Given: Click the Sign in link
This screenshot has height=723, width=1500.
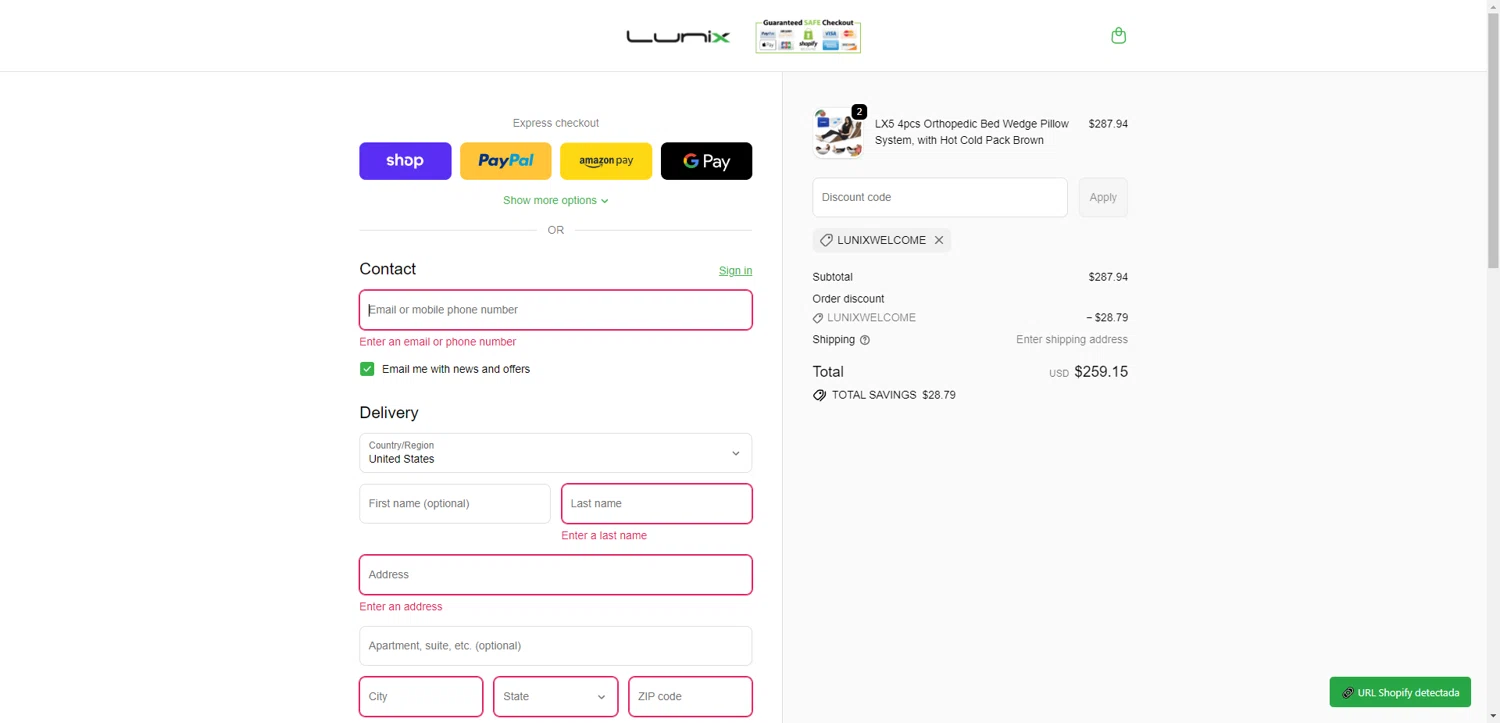Looking at the screenshot, I should point(735,271).
